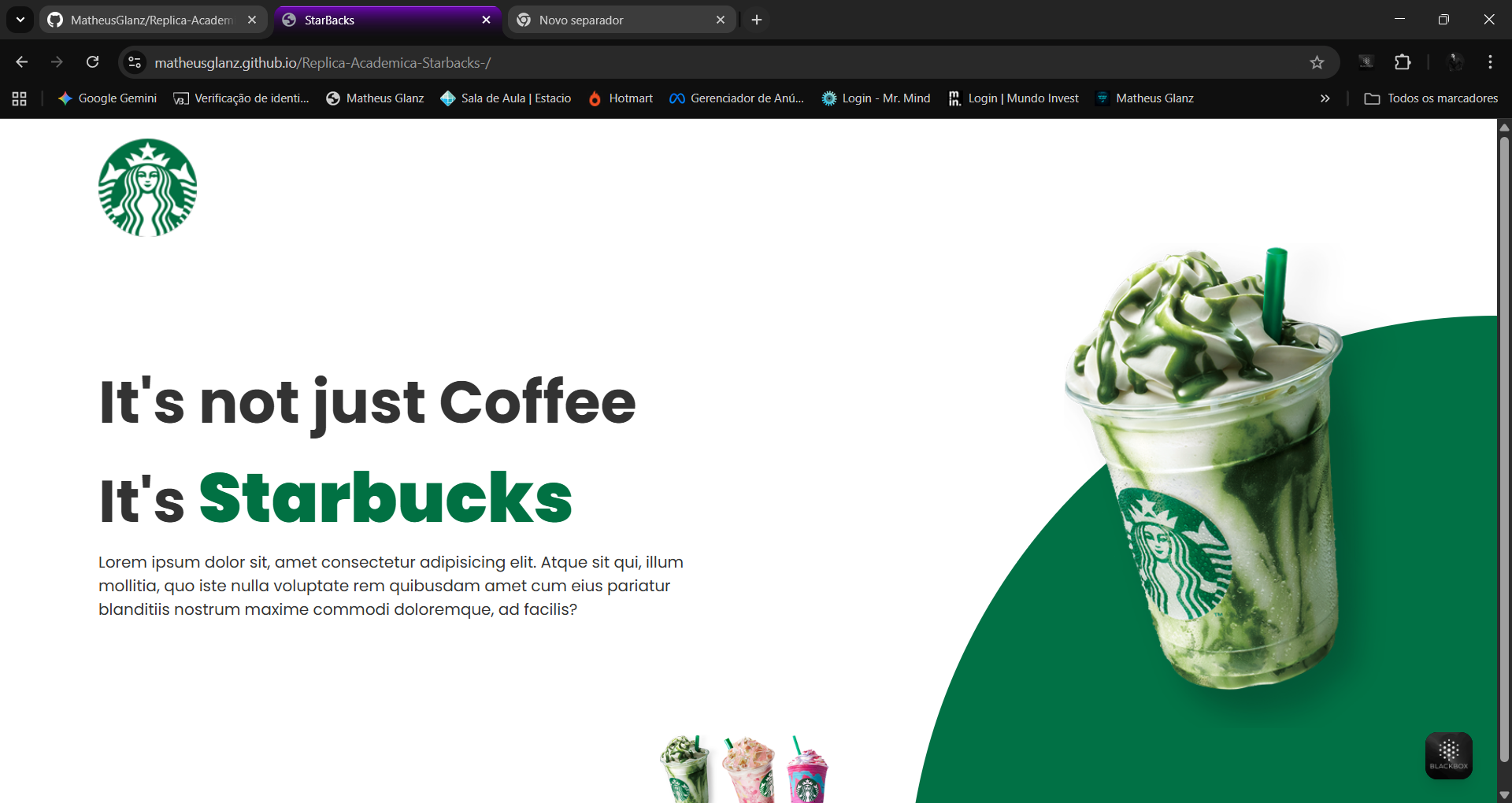
Task: Go back to the previous page
Action: click(x=22, y=62)
